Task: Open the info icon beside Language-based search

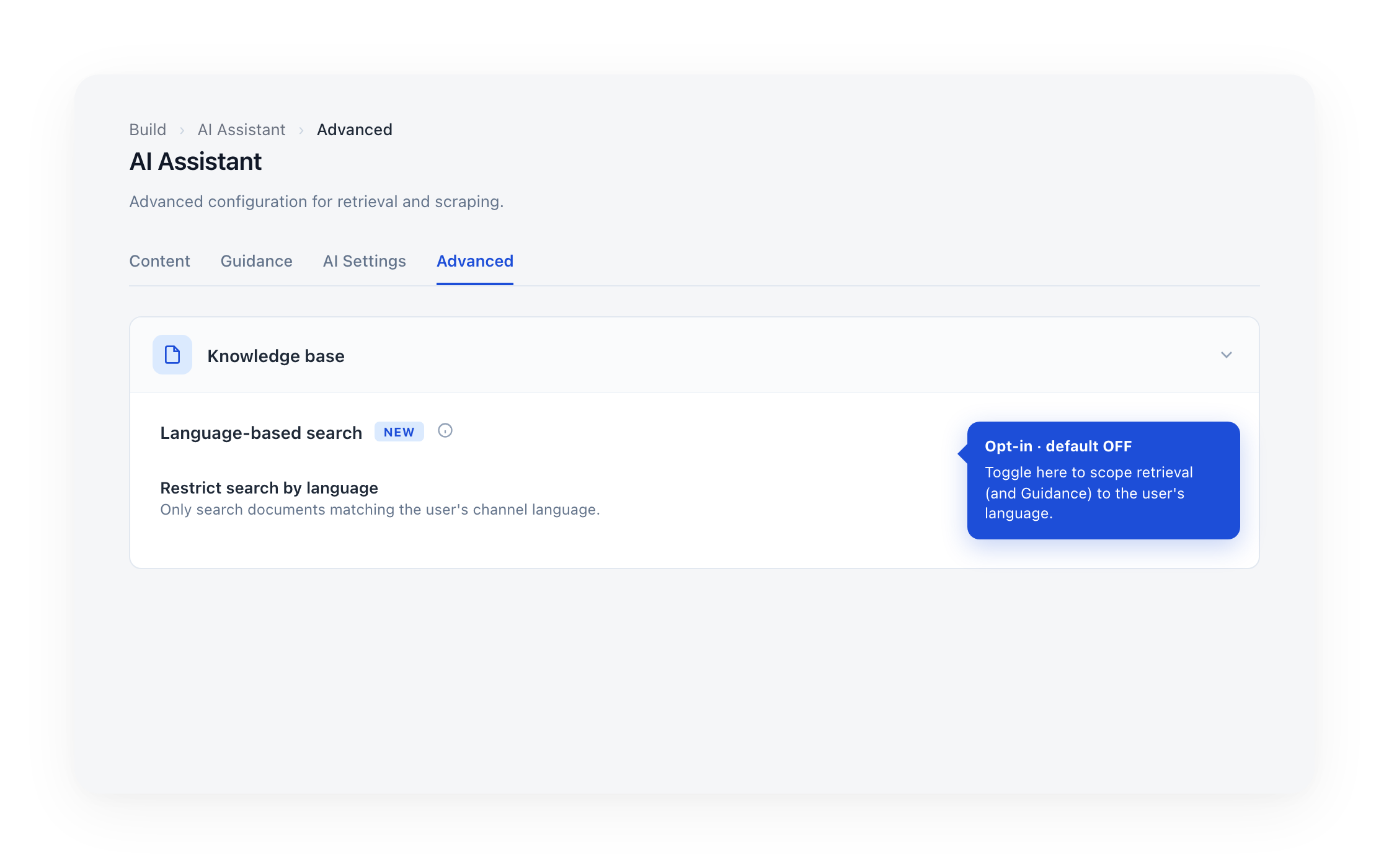Action: [x=445, y=431]
